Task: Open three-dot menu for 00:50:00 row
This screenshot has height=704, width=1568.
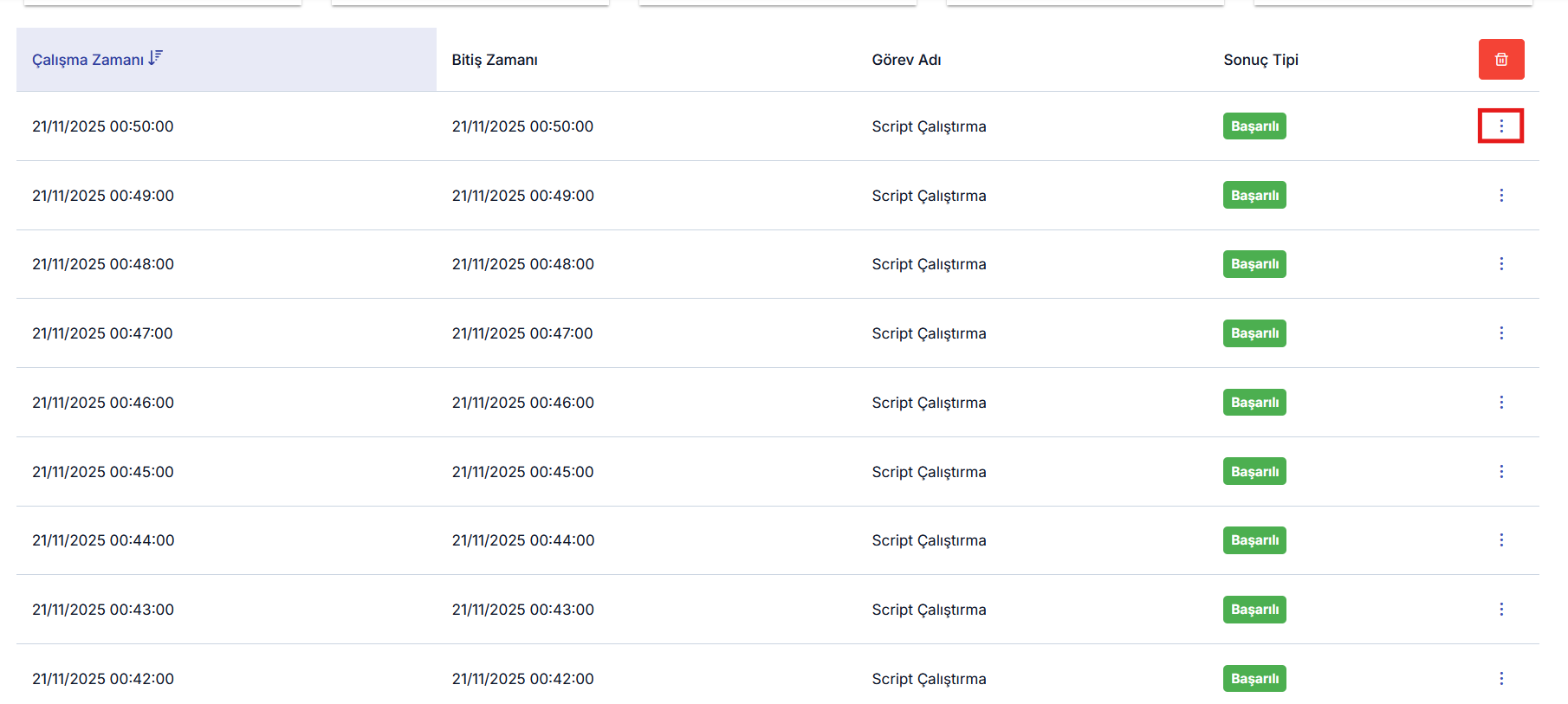Action: (1500, 126)
